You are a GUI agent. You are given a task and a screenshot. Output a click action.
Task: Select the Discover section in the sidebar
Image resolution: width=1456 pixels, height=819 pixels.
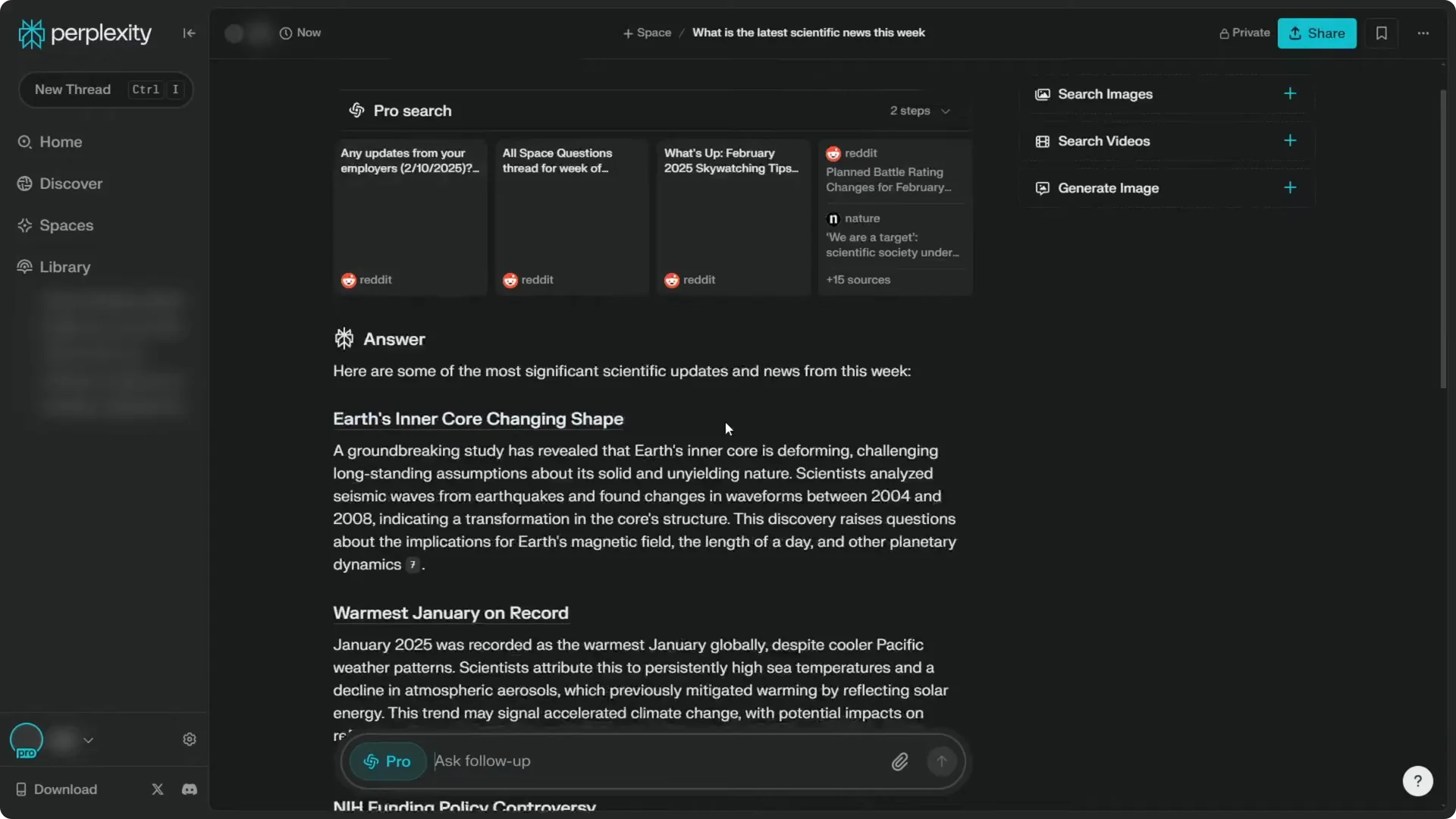pyautogui.click(x=70, y=184)
